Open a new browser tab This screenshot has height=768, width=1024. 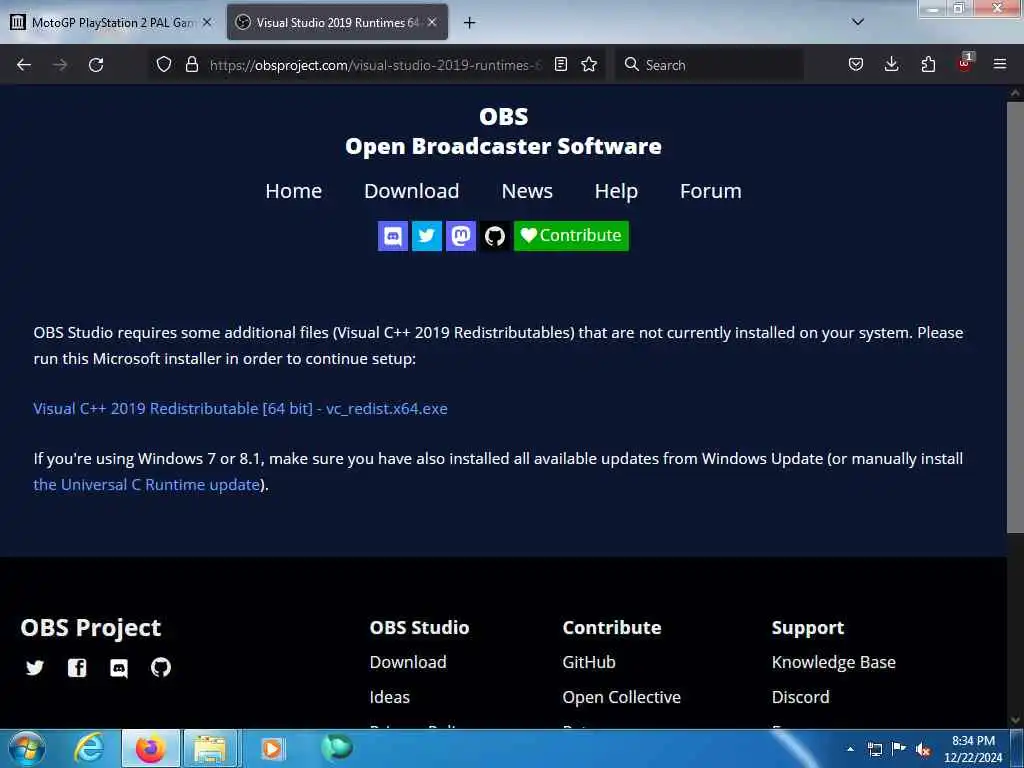point(469,23)
